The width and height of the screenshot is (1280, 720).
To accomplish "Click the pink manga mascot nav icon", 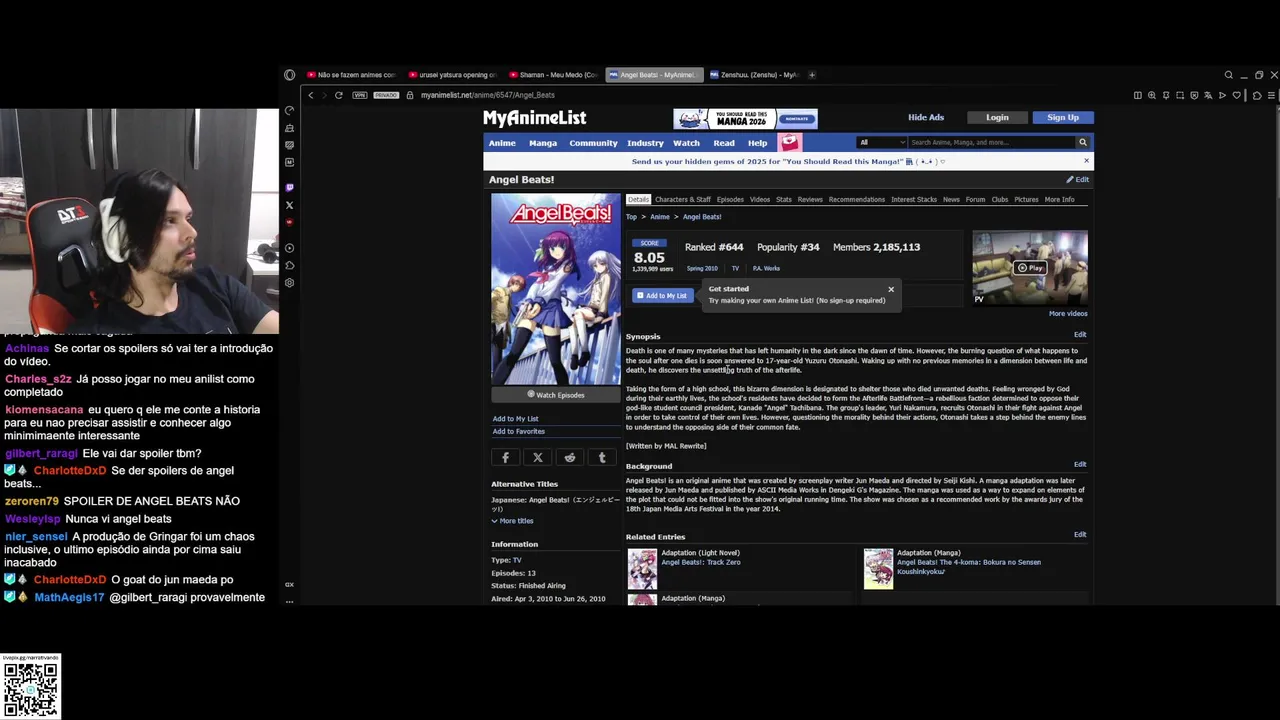I will tap(790, 142).
